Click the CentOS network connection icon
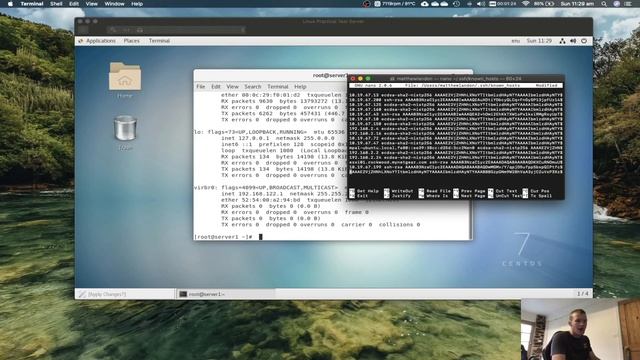This screenshot has height=360, width=640. pyautogui.click(x=562, y=41)
